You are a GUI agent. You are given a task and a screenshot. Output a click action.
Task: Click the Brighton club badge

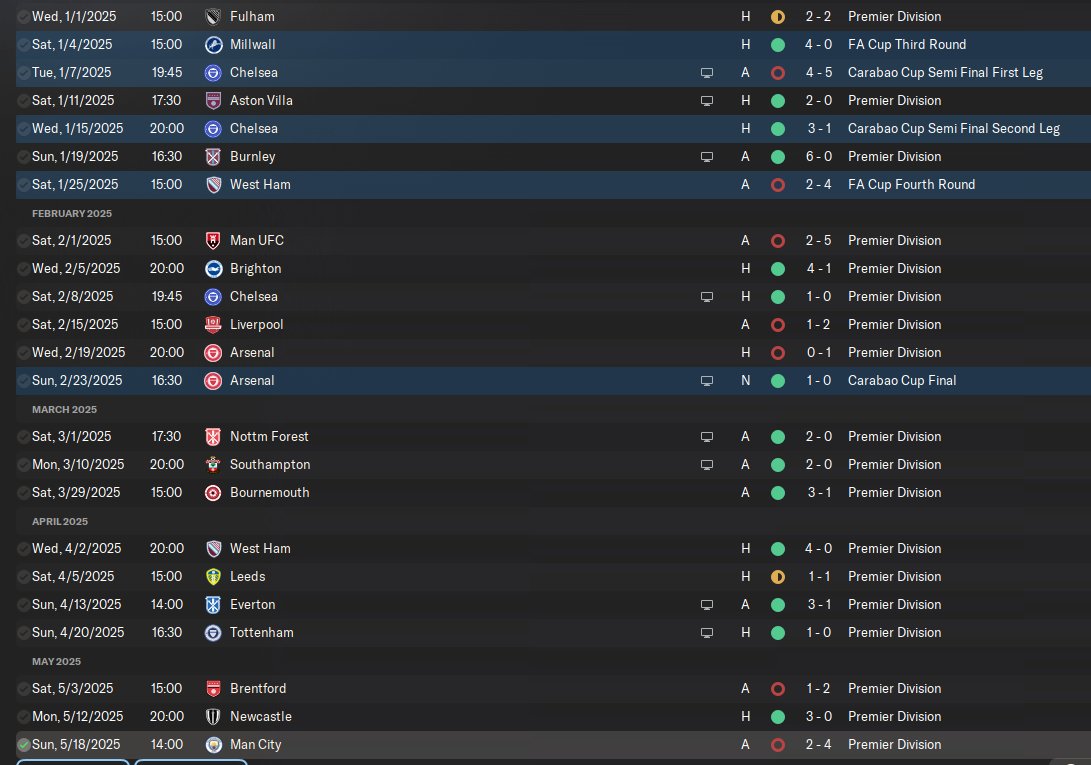pyautogui.click(x=213, y=269)
